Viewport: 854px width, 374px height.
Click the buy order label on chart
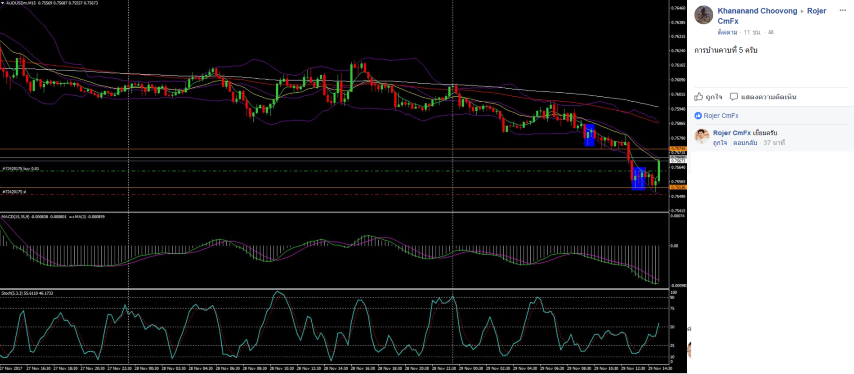[20, 169]
